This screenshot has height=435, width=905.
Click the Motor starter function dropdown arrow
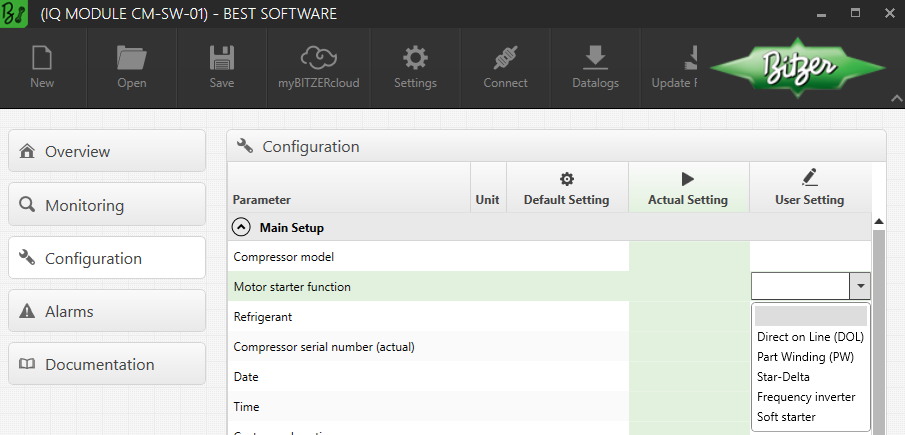point(860,286)
